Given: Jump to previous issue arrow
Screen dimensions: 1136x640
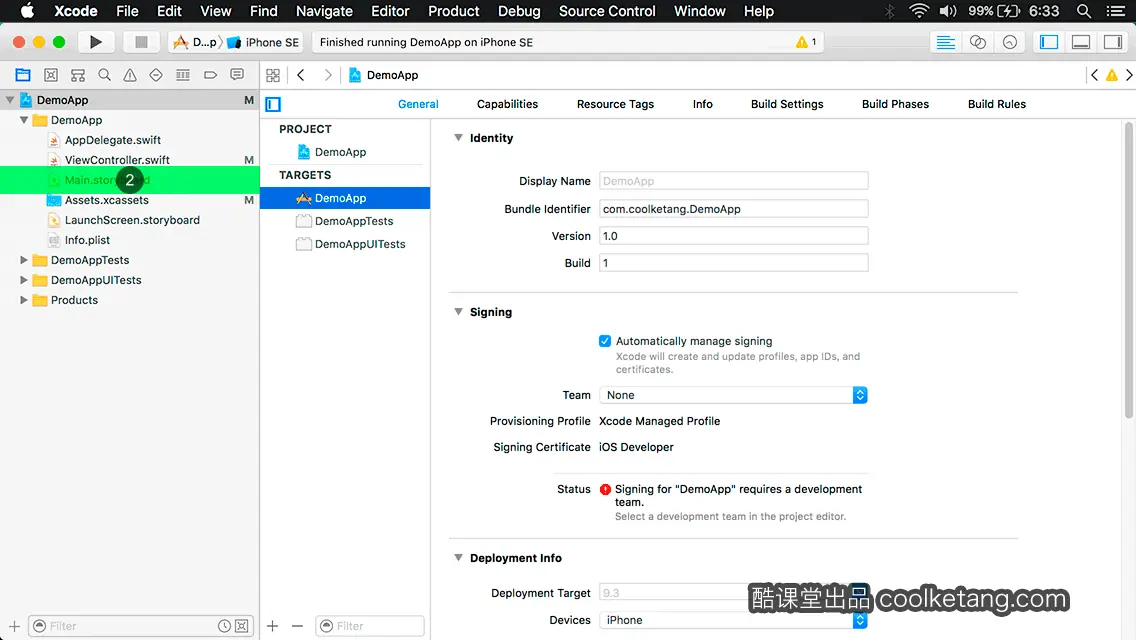Looking at the screenshot, I should pos(1095,75).
